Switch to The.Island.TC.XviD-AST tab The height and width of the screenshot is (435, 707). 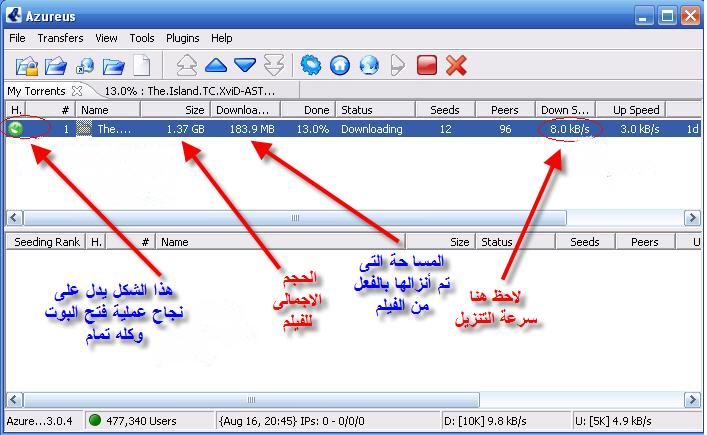coord(189,91)
